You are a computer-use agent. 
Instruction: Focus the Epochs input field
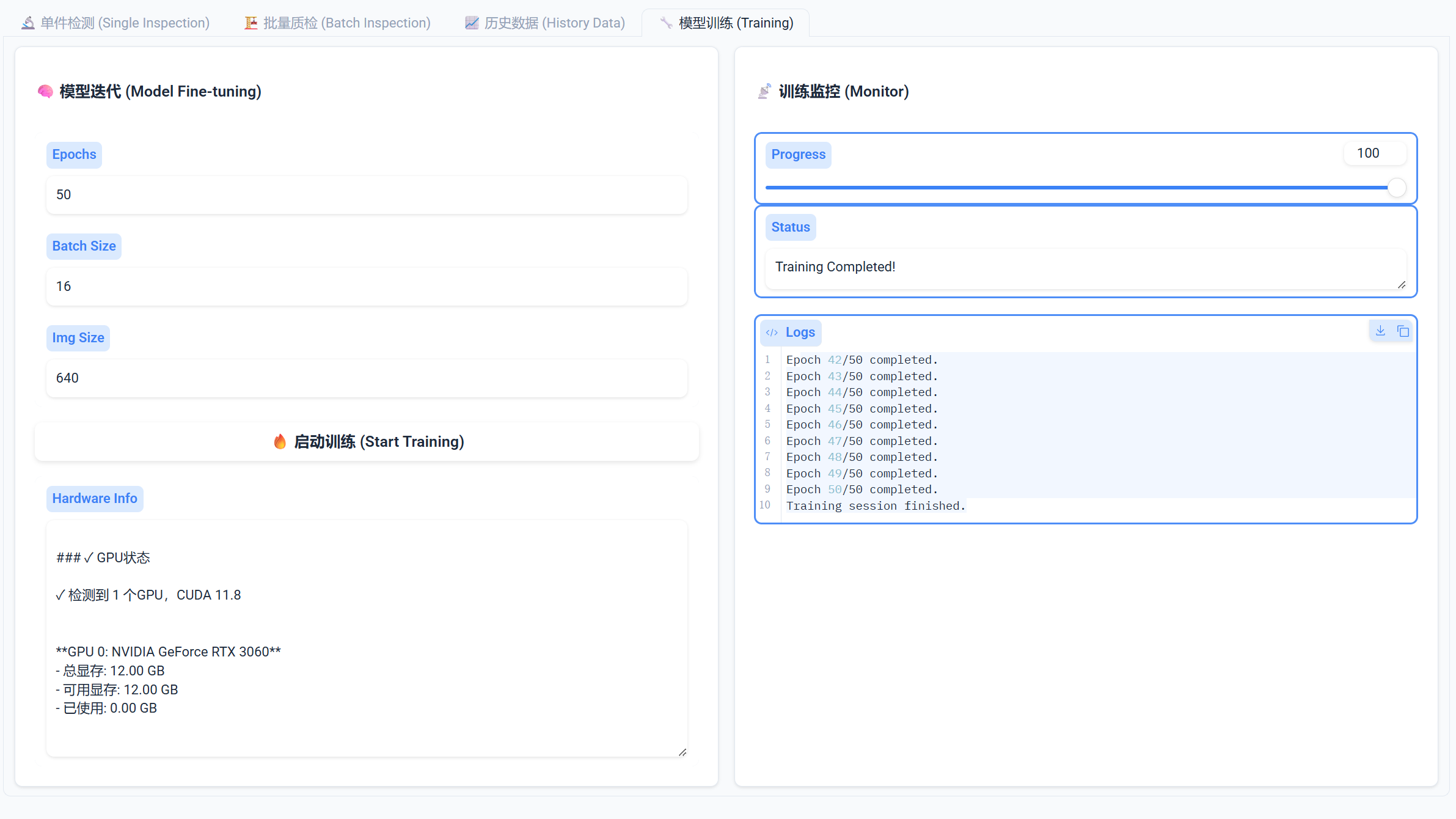(x=367, y=195)
